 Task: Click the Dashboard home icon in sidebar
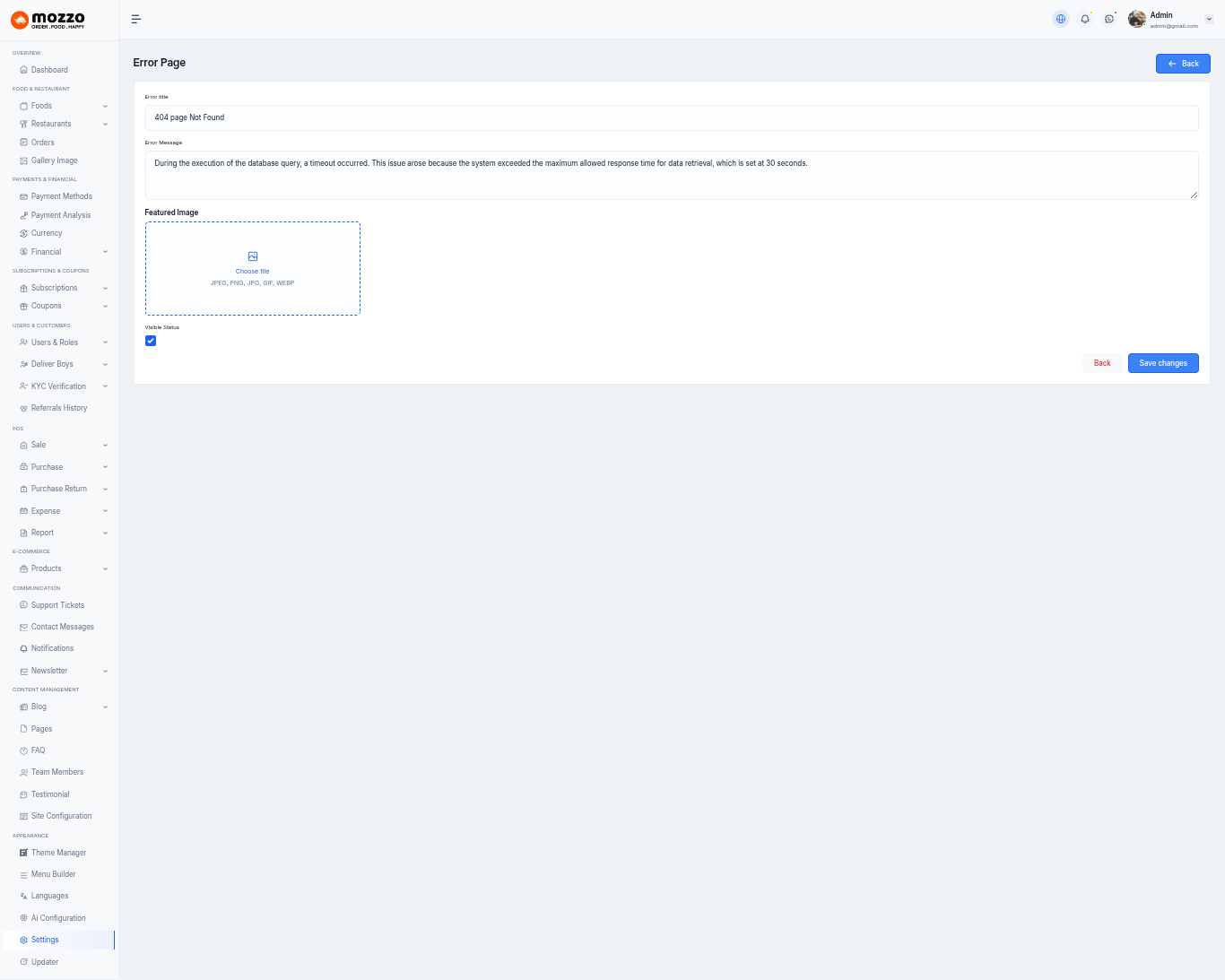coord(23,70)
